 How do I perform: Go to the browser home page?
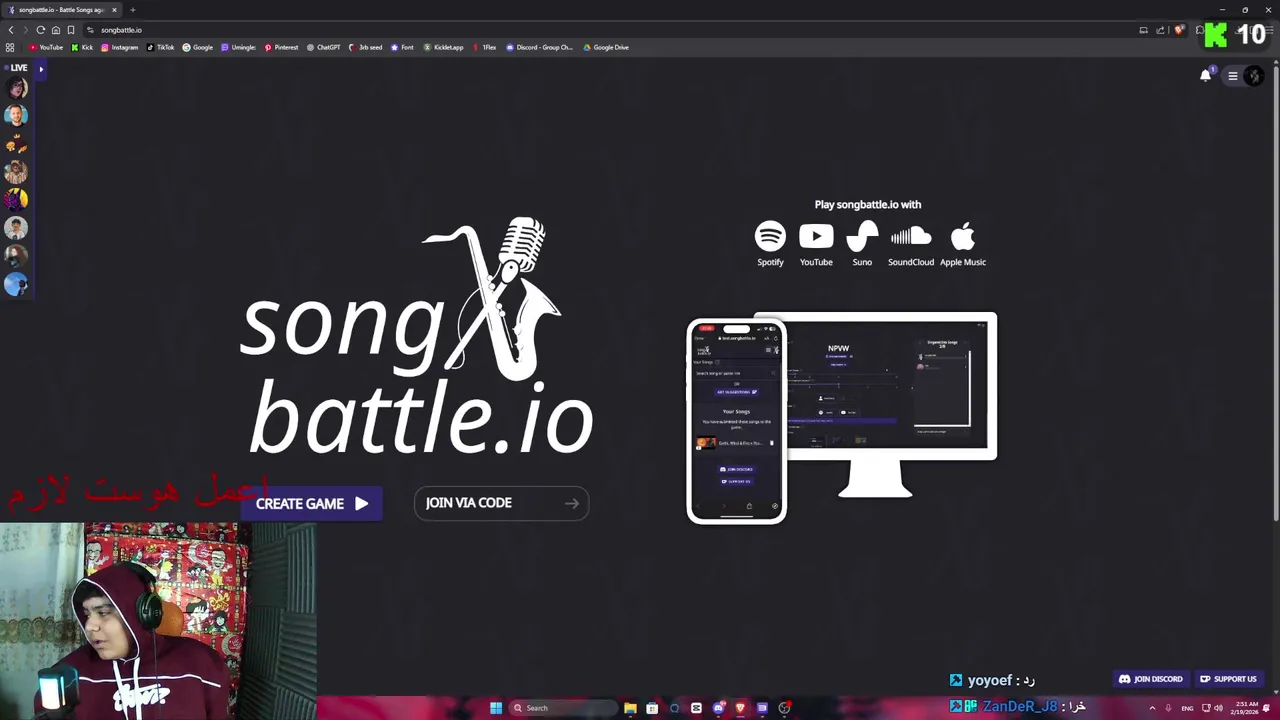coord(55,30)
